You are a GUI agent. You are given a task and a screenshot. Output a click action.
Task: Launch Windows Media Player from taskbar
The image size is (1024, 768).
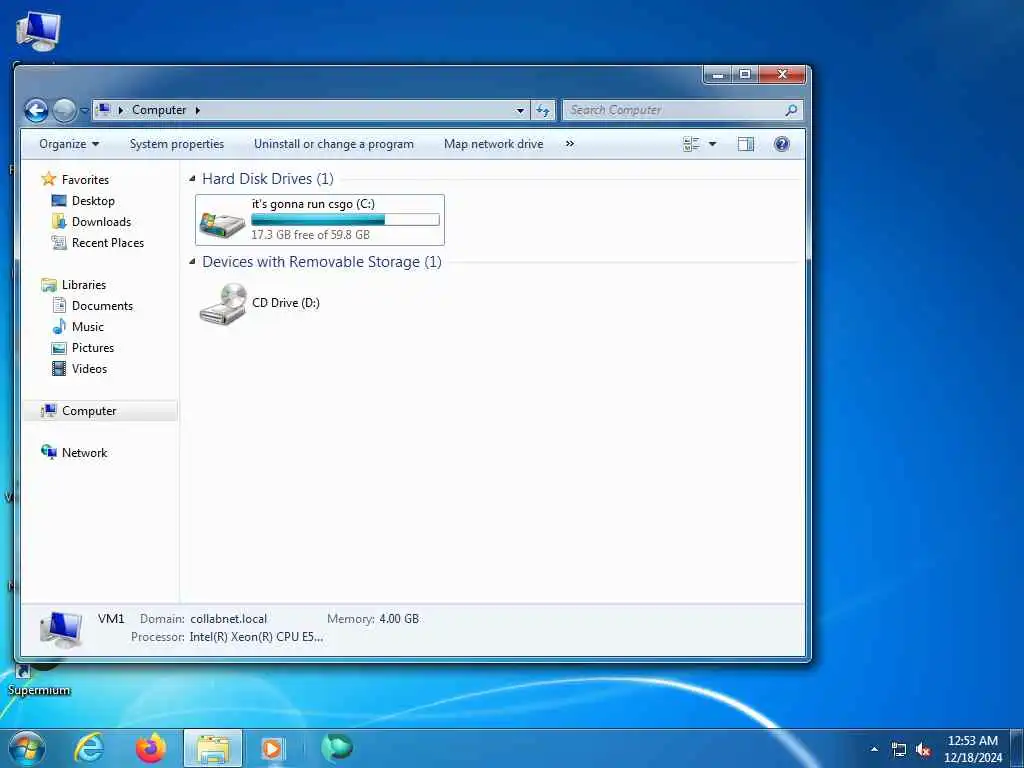(x=273, y=748)
